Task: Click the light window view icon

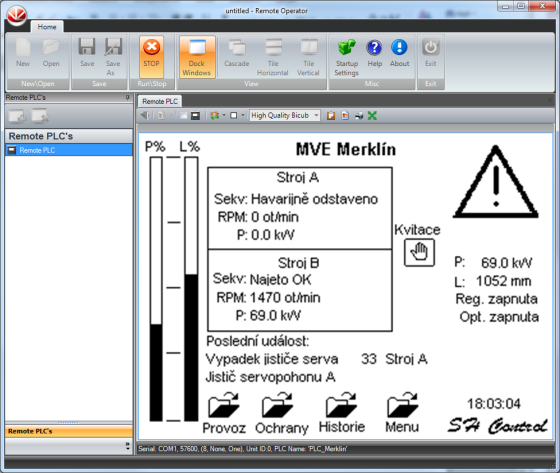Action: click(184, 115)
